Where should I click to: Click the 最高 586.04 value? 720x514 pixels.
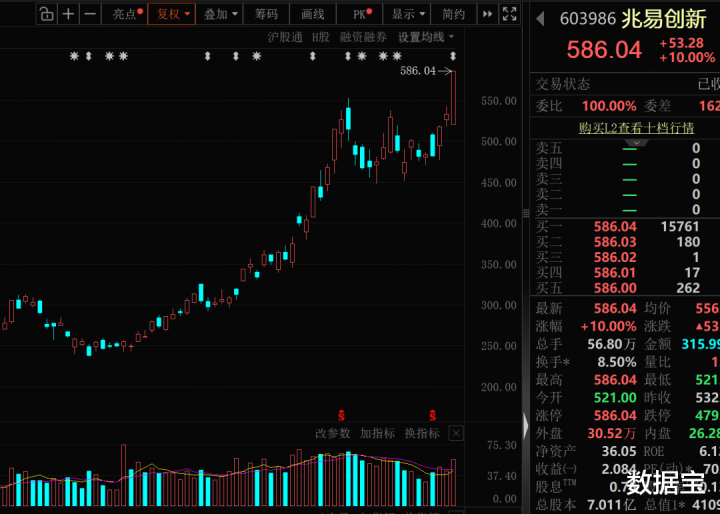point(615,380)
